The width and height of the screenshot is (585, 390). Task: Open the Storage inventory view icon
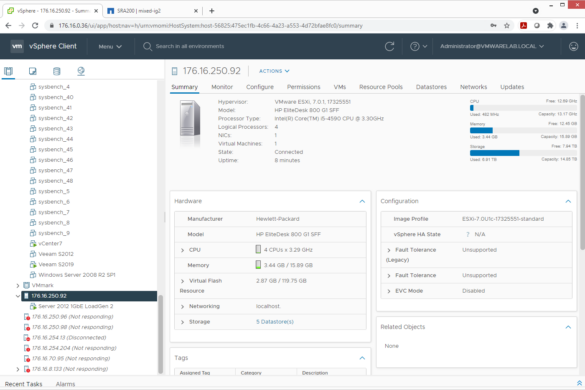[x=56, y=71]
